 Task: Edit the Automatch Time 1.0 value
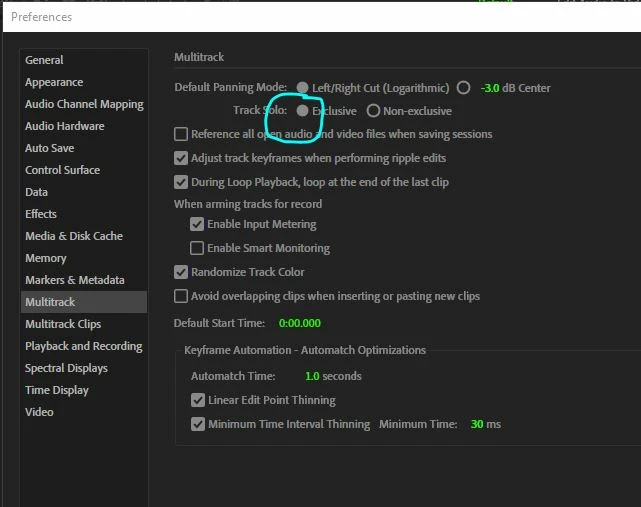(x=312, y=376)
